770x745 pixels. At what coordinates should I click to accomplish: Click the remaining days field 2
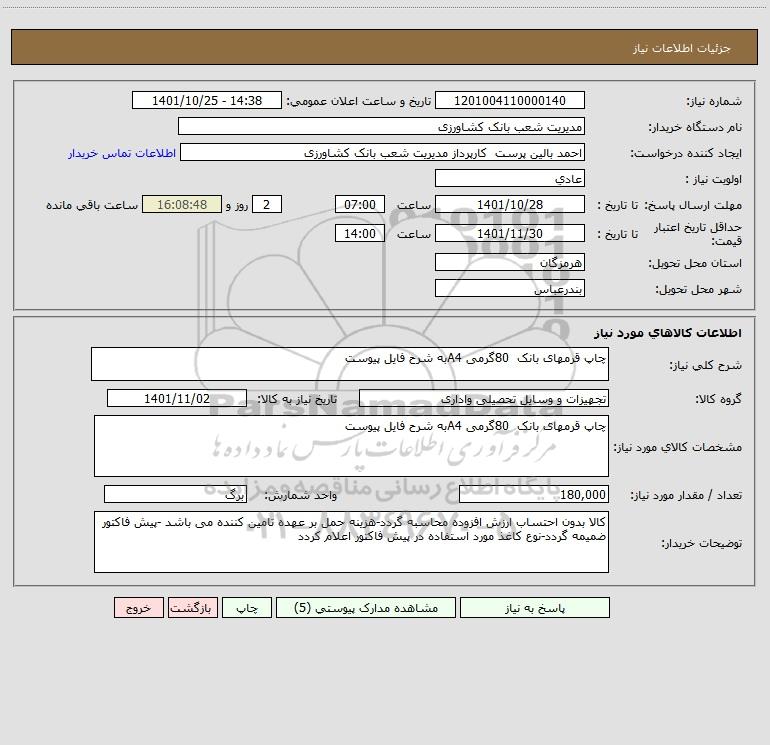267,204
